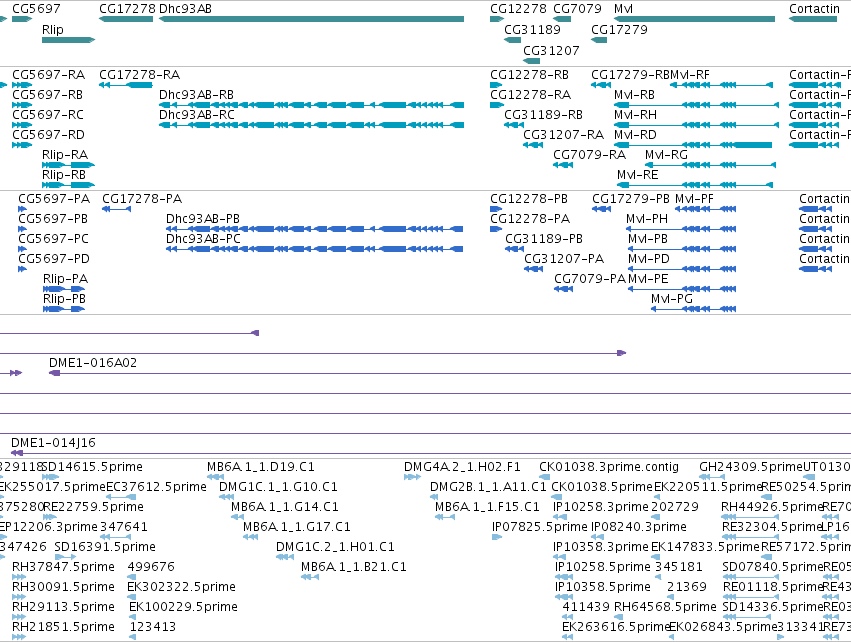Select the Mvl-PG protein glyph
Viewport: 851px width, 642px height.
(x=694, y=309)
